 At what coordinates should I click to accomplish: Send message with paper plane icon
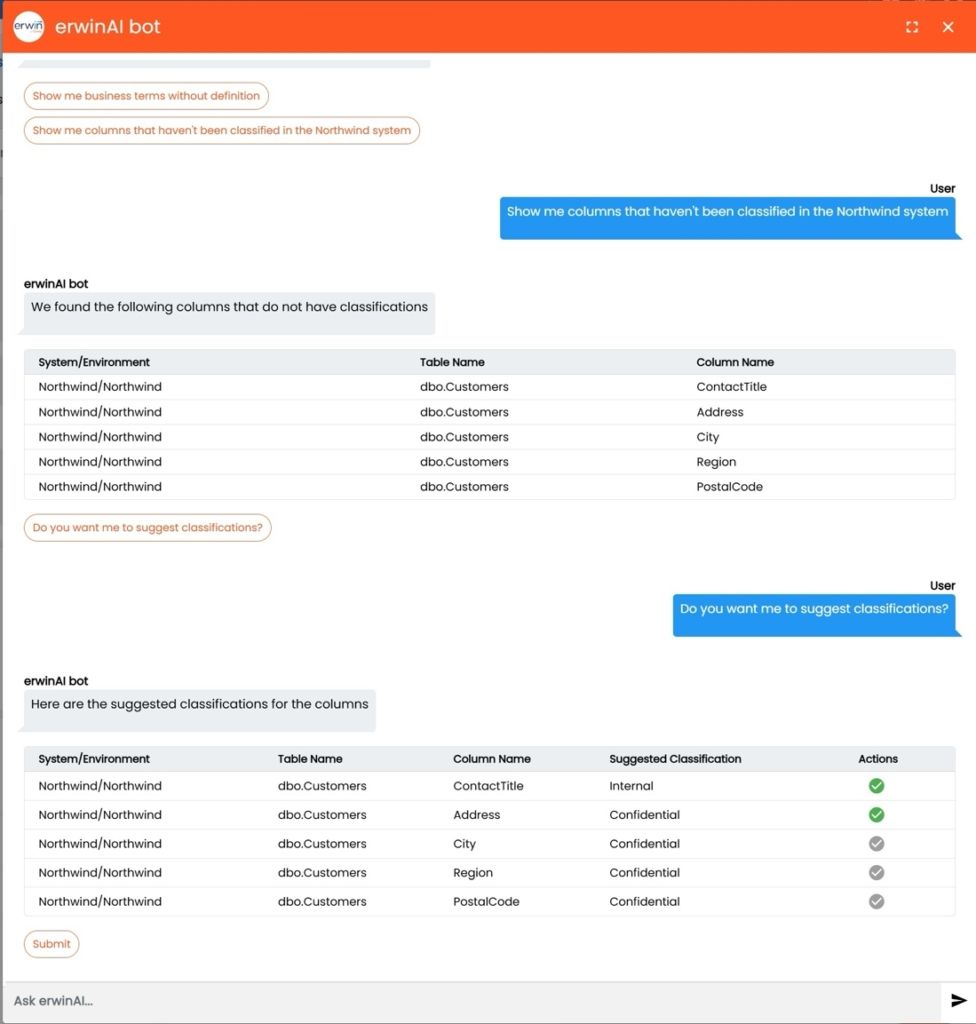click(958, 1000)
